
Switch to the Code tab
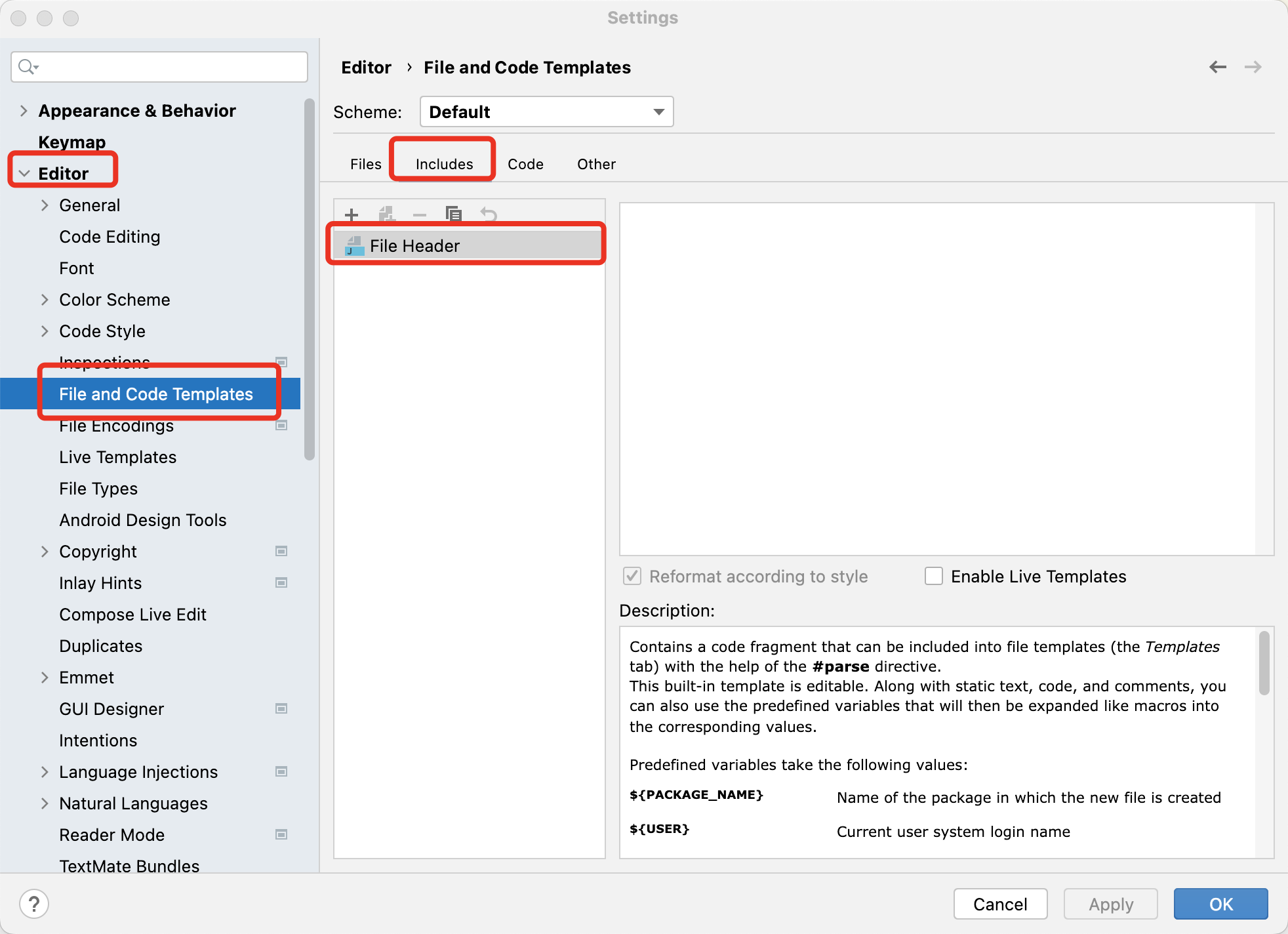click(525, 164)
